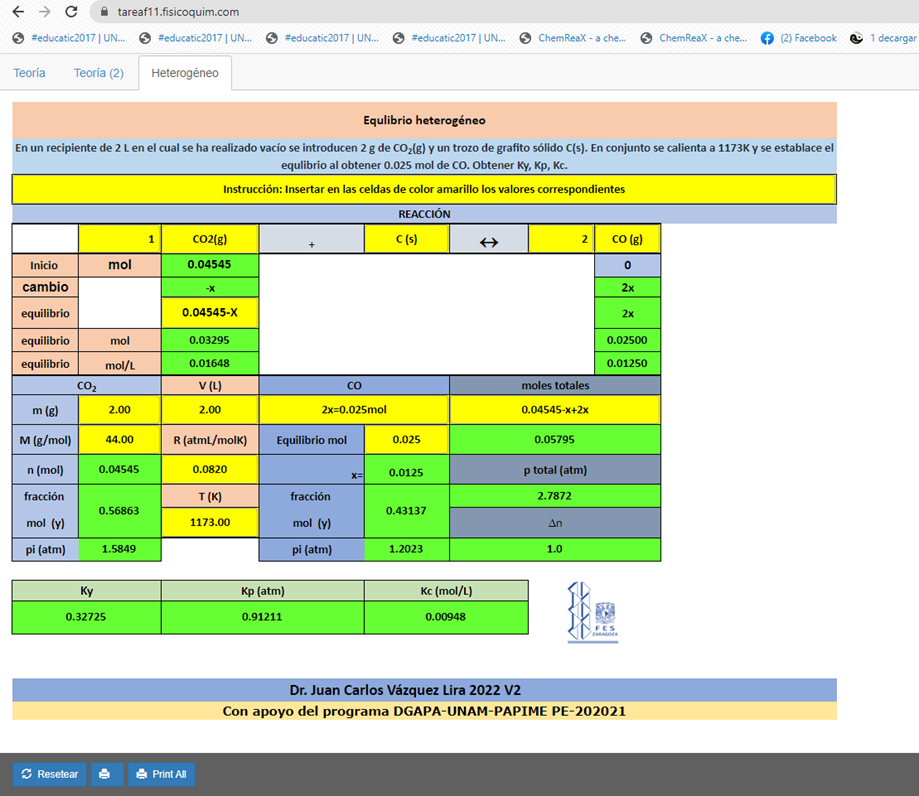Image resolution: width=919 pixels, height=796 pixels.
Task: Click the CO initial value 0
Action: [x=627, y=265]
